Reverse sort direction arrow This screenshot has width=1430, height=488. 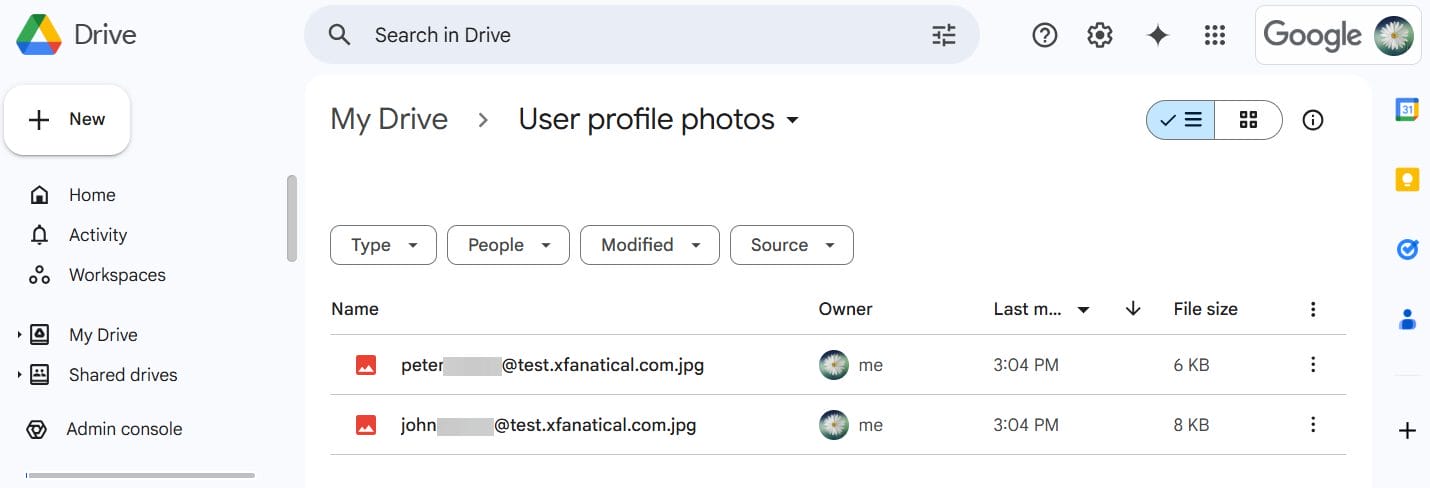[1133, 309]
